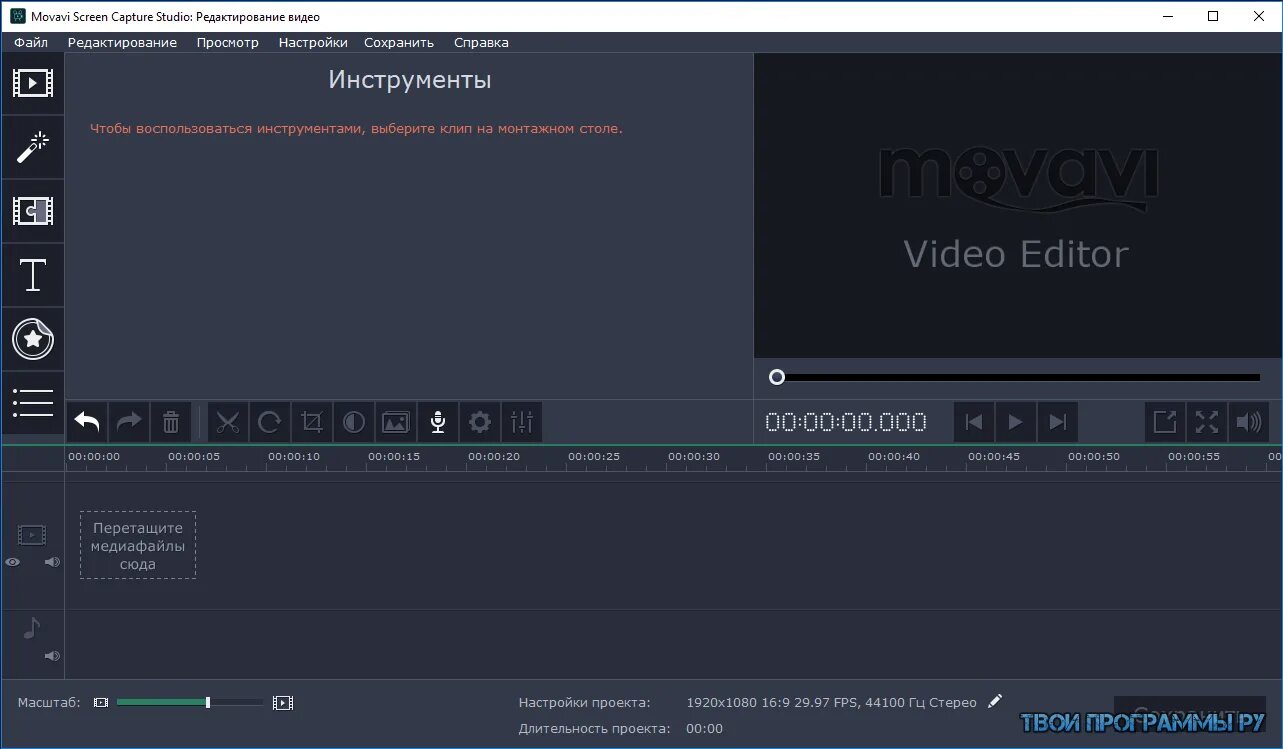This screenshot has height=749, width=1283.
Task: Click the 00:00:10 timeline ruler mark
Action: (x=294, y=457)
